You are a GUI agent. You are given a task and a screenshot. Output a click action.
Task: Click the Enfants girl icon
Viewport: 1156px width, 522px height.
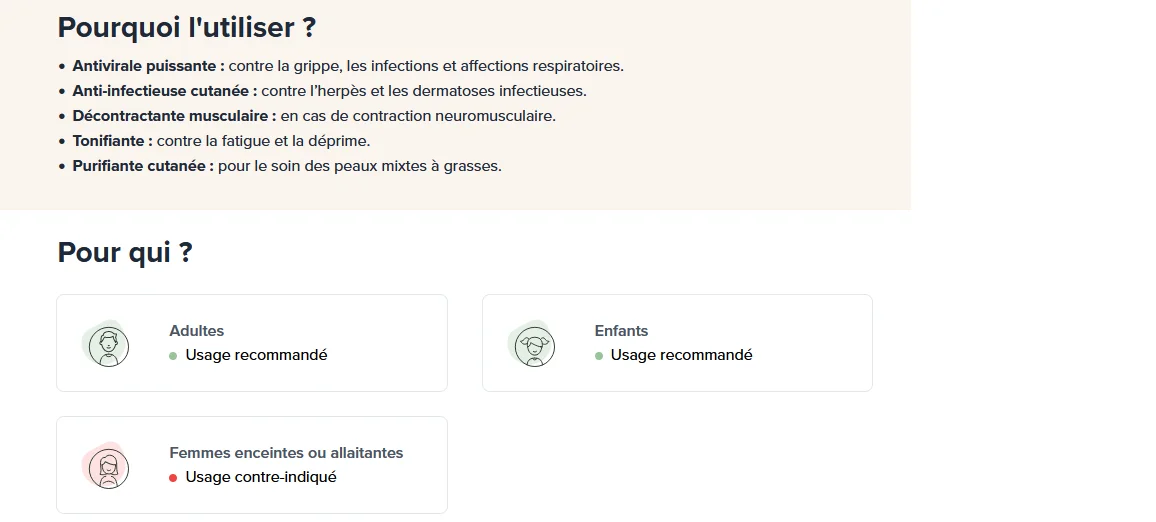(535, 347)
